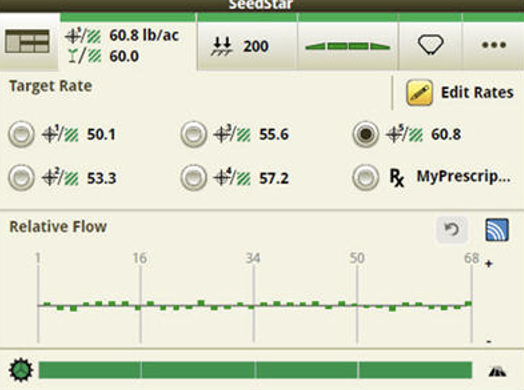This screenshot has height=390, width=524.
Task: Select the 53.3 target rate radio
Action: [21, 177]
